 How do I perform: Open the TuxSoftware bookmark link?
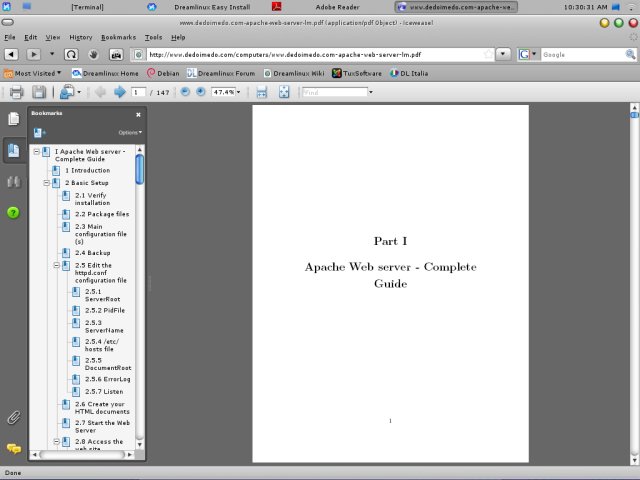(357, 73)
